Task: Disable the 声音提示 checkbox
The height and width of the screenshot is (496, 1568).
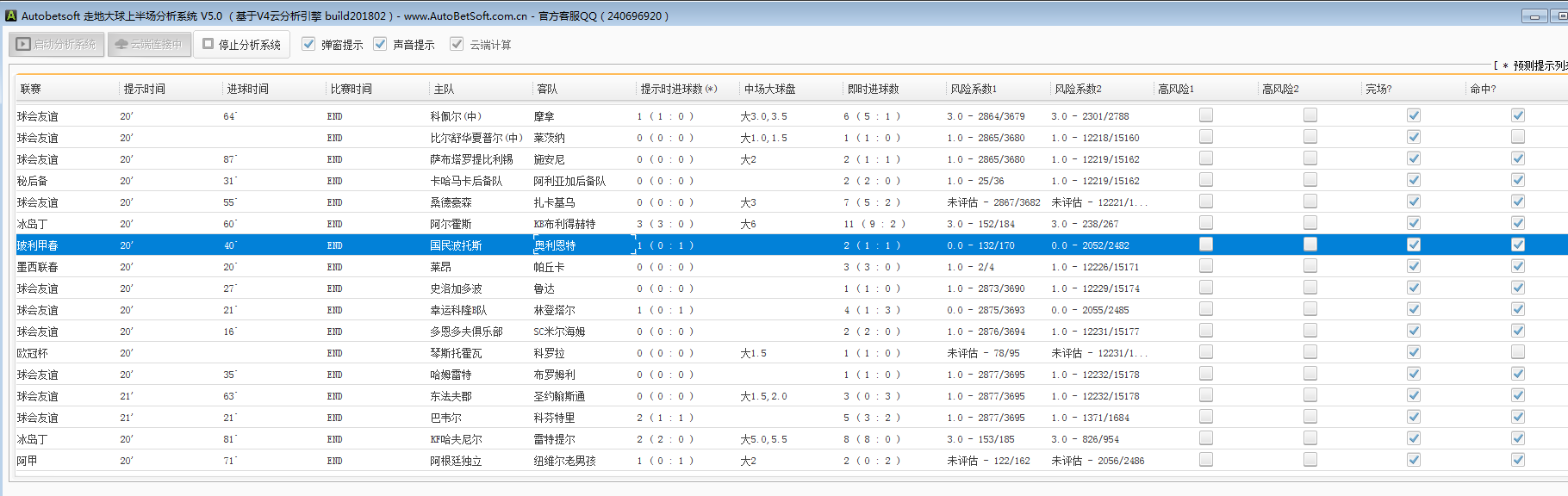Action: (x=380, y=44)
